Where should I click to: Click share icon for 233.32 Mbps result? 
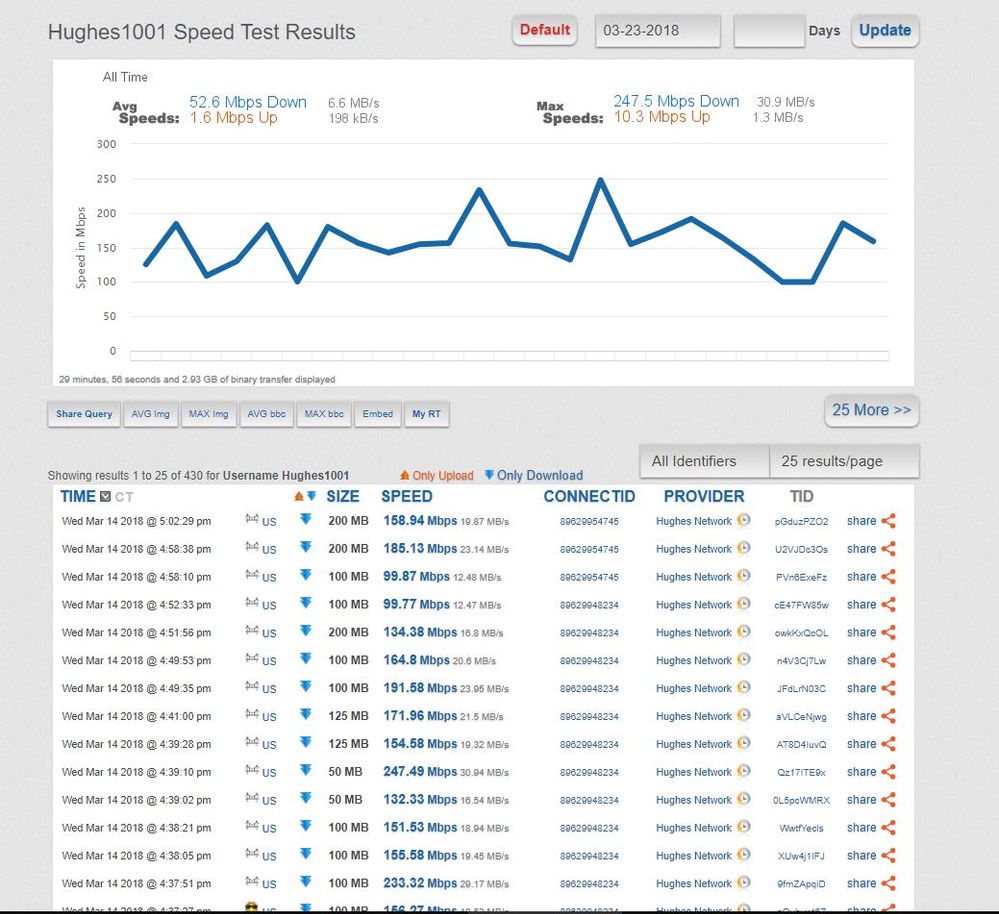coord(888,883)
